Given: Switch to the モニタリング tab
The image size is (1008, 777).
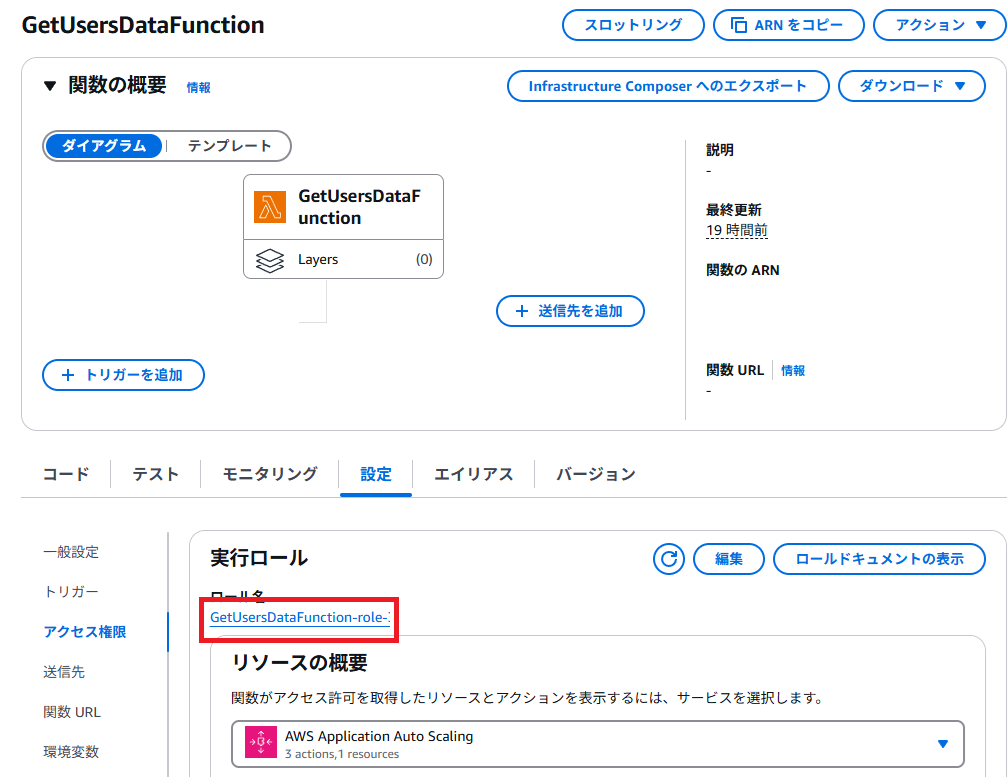Looking at the screenshot, I should point(269,474).
